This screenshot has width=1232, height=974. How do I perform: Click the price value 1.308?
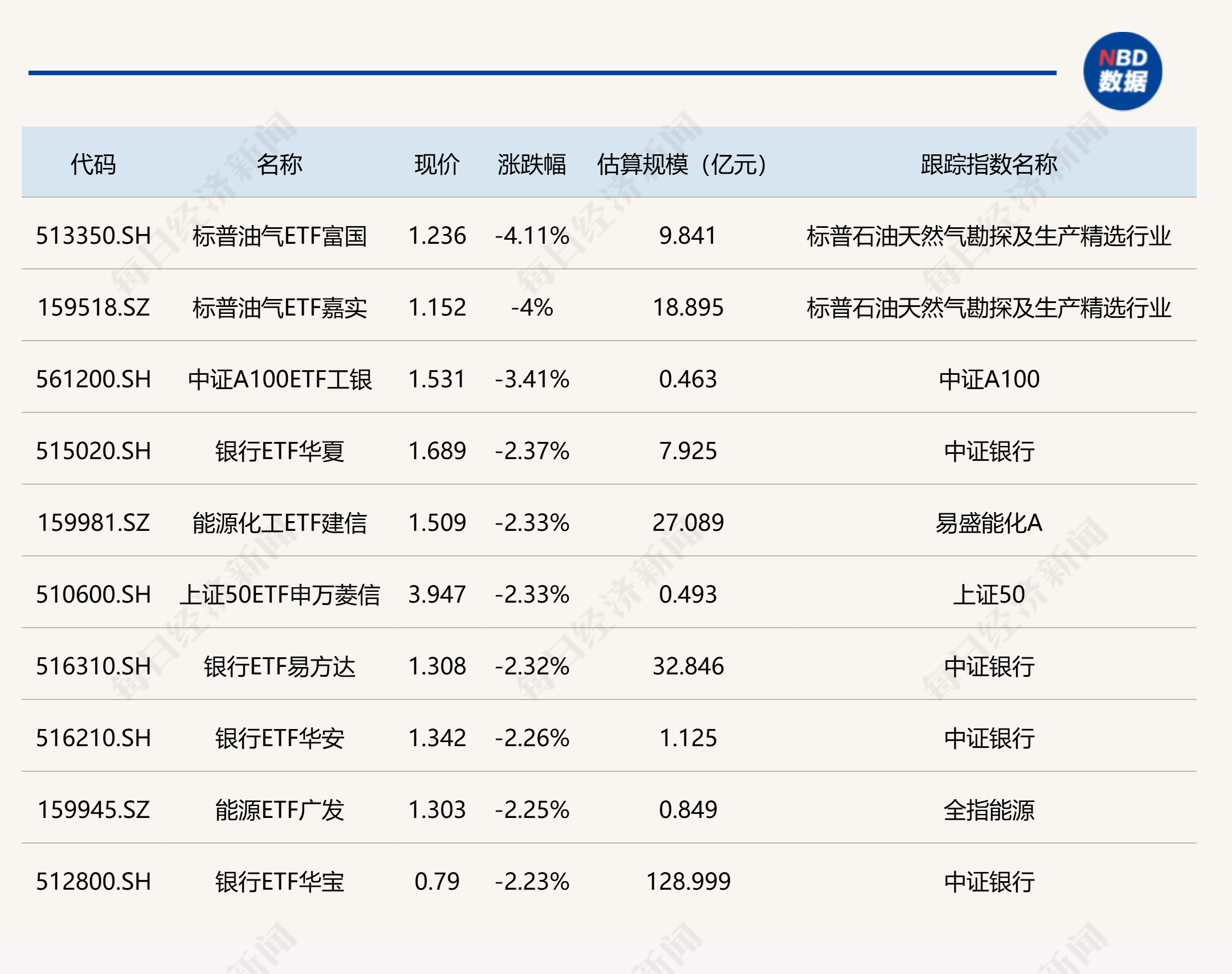click(437, 666)
